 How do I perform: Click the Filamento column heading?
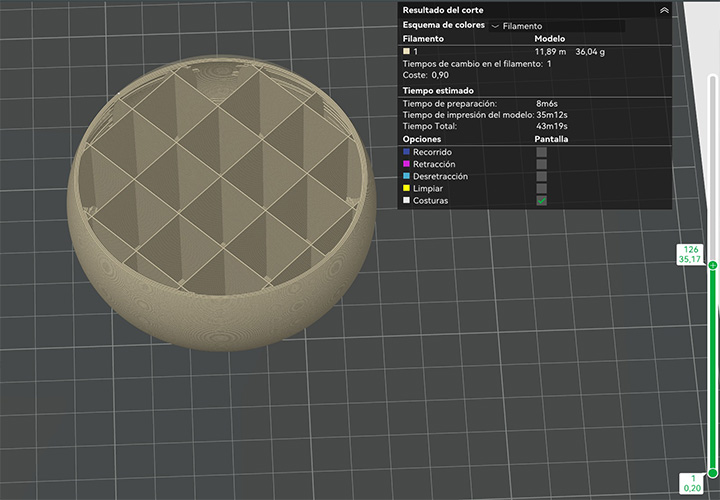click(x=423, y=39)
